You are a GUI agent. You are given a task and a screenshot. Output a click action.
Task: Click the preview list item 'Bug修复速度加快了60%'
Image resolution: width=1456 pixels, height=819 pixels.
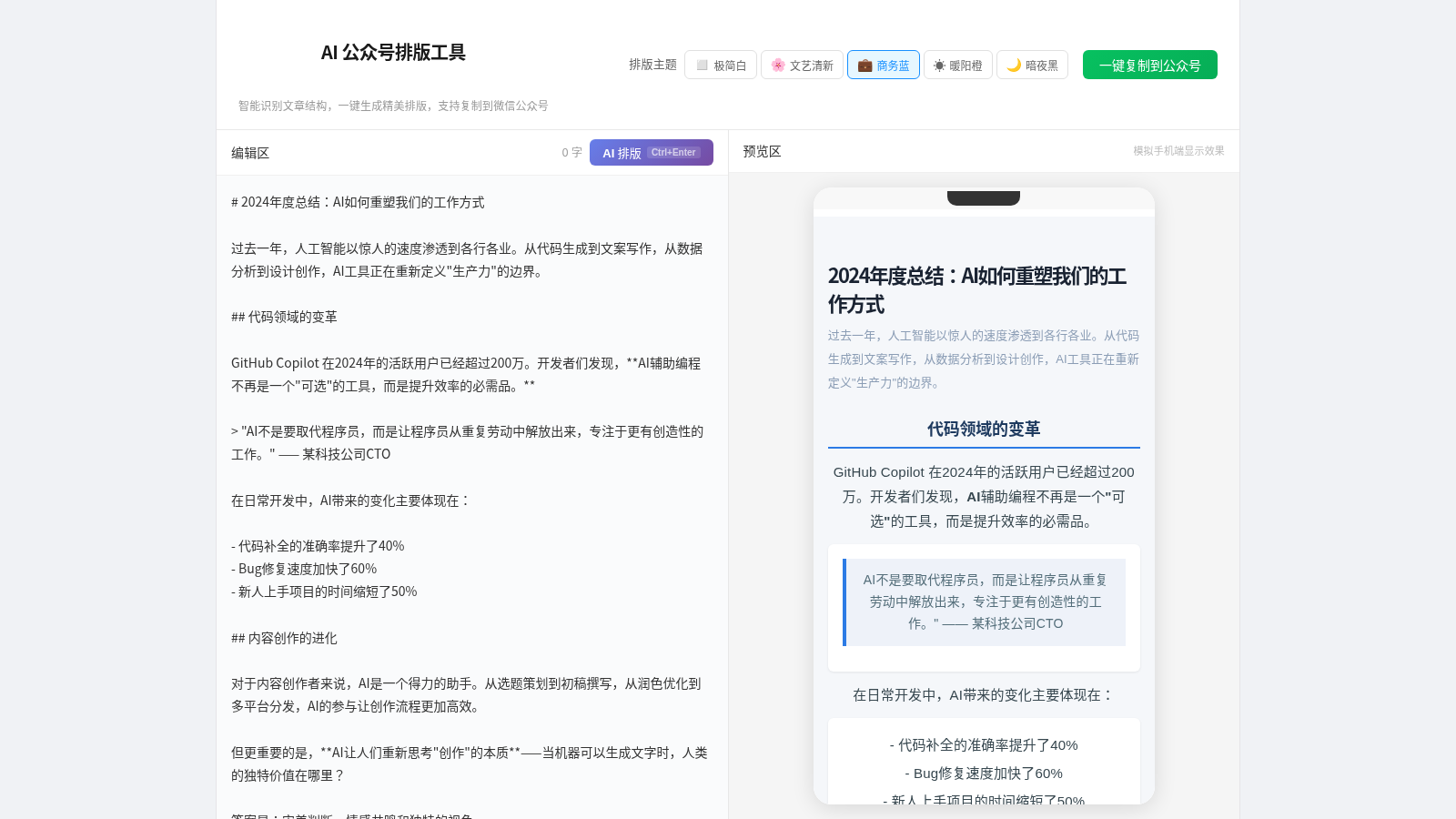tap(984, 773)
